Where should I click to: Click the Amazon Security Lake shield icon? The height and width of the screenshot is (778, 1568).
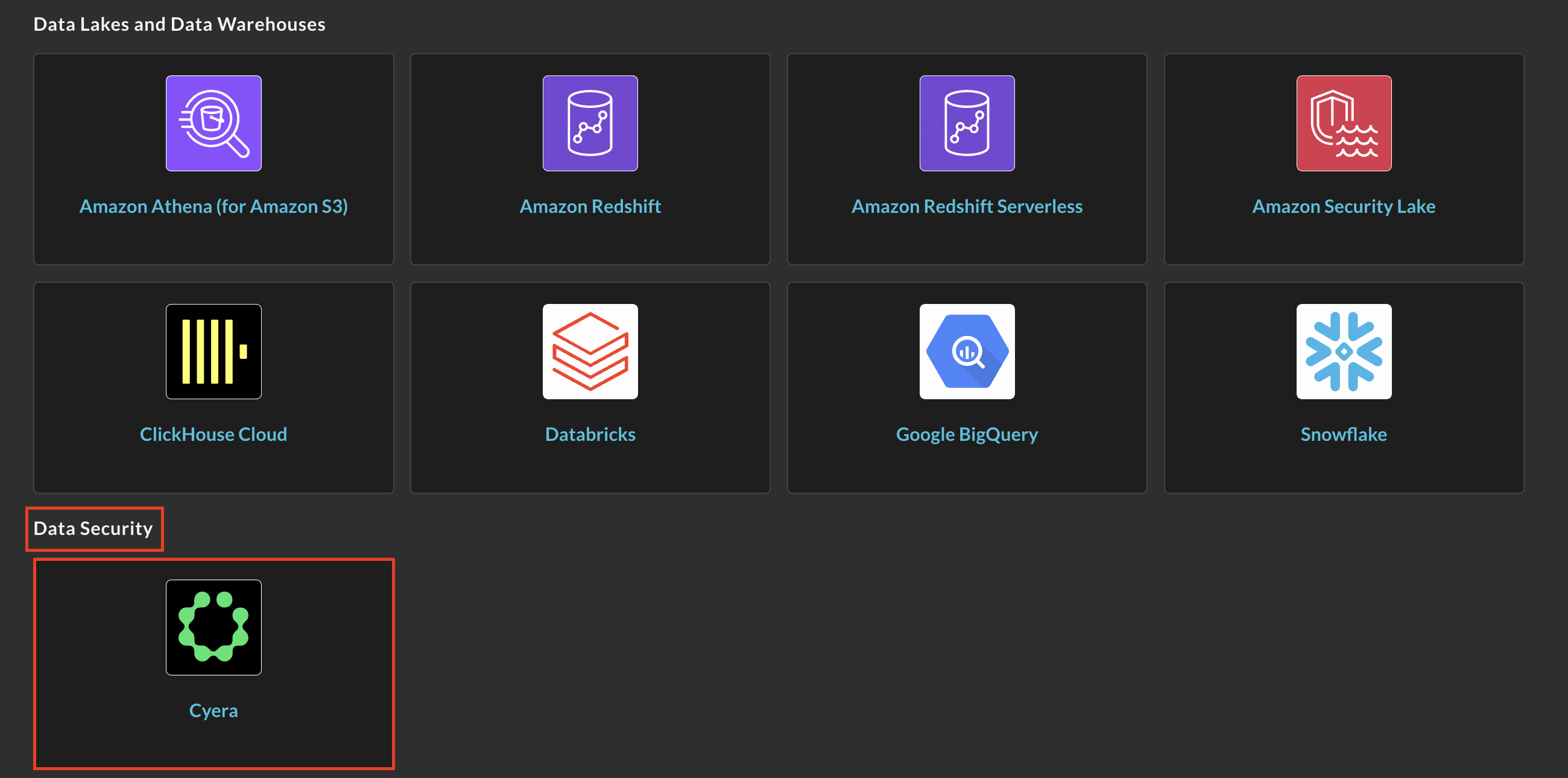tap(1344, 123)
